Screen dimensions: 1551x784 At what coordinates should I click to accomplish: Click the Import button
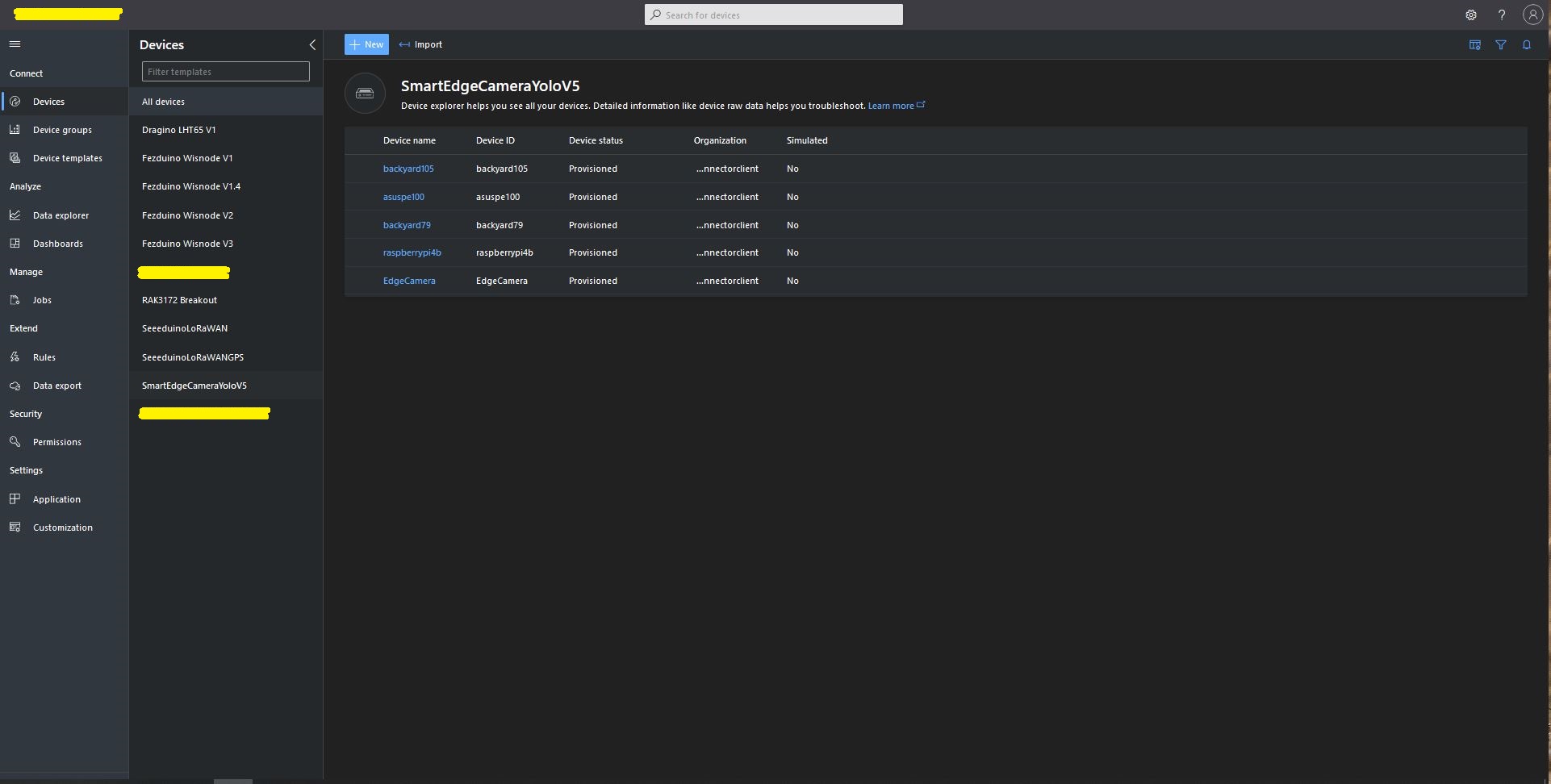(x=420, y=45)
